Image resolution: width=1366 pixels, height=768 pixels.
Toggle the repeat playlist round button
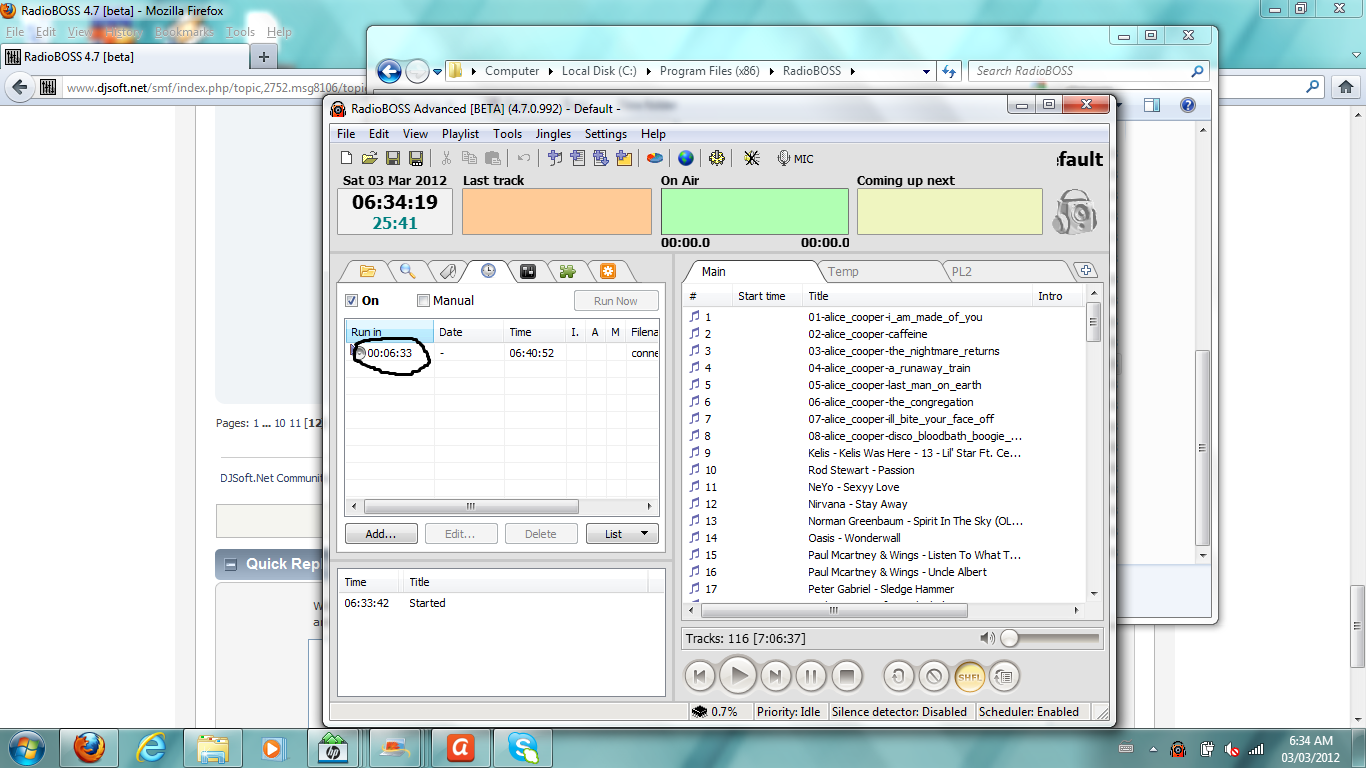(1006, 677)
